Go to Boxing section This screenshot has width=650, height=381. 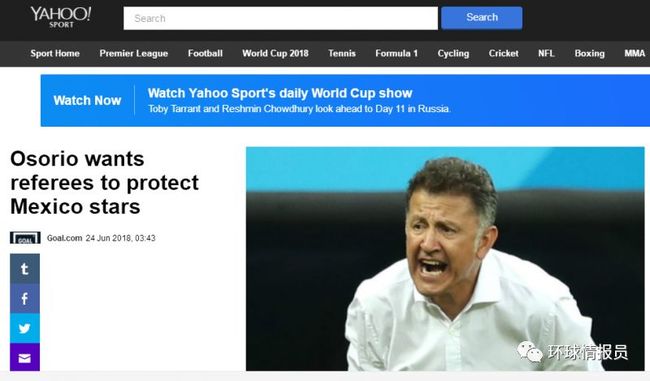pyautogui.click(x=589, y=53)
